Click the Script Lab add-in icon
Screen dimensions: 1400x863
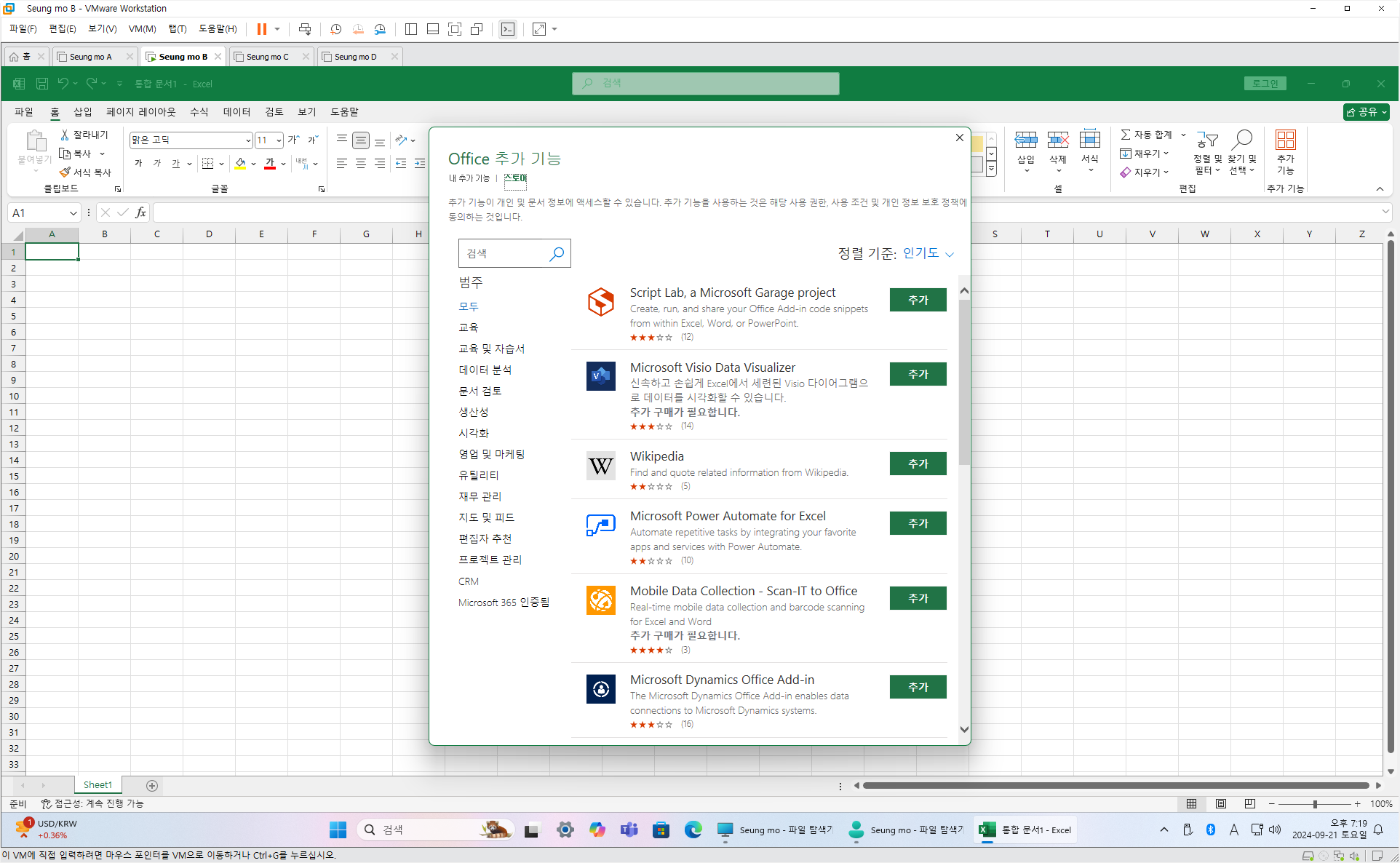(601, 301)
